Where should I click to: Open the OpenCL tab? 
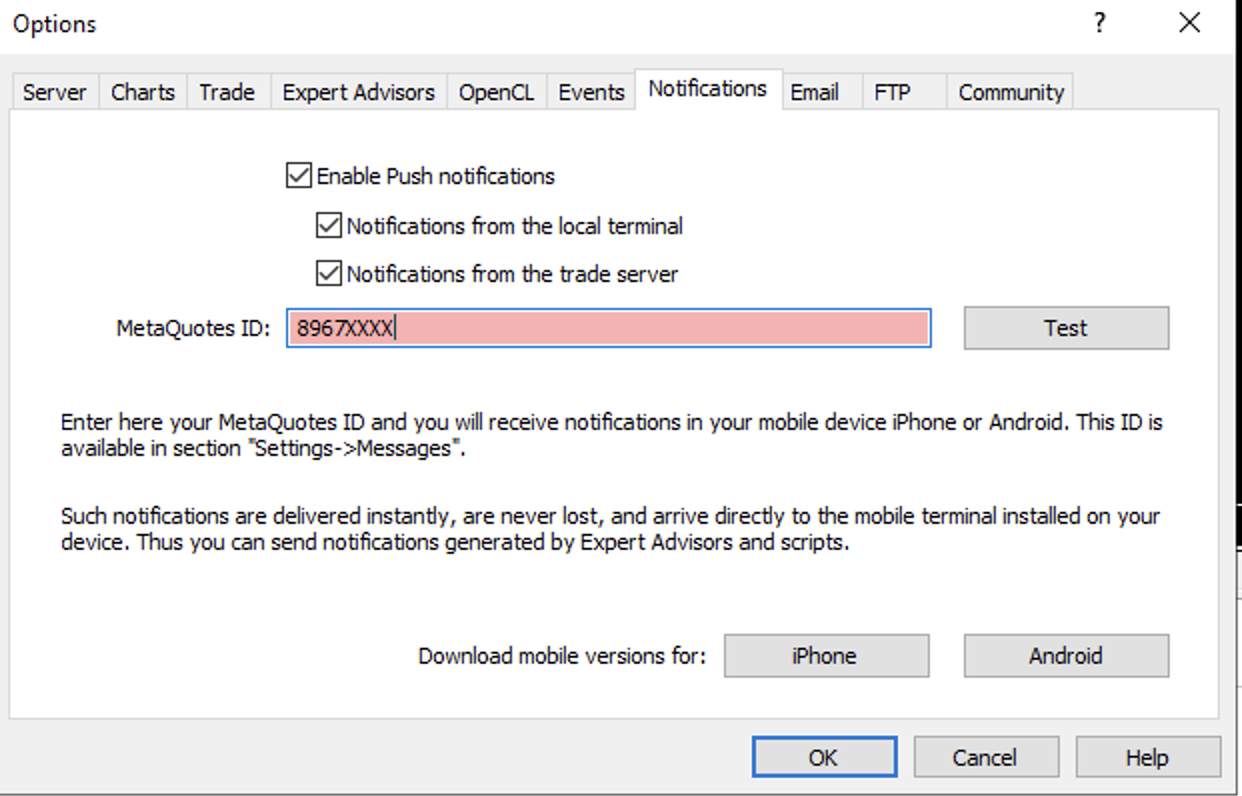tap(496, 92)
